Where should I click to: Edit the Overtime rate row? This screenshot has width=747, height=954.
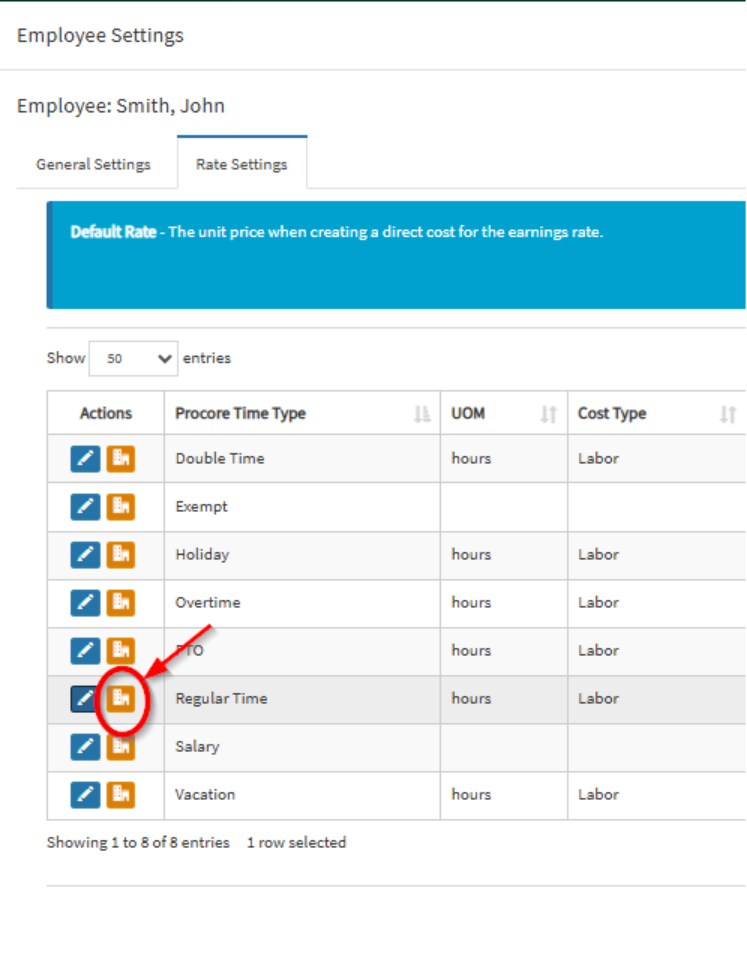pyautogui.click(x=85, y=603)
